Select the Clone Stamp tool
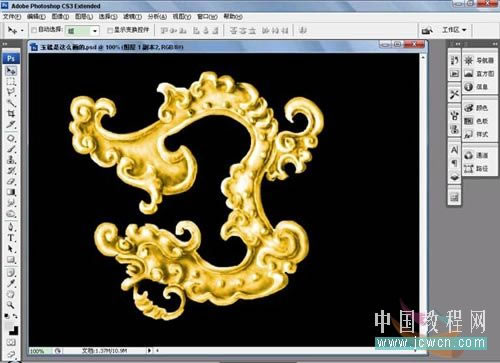Viewport: 500px width, 363px height. [11, 160]
